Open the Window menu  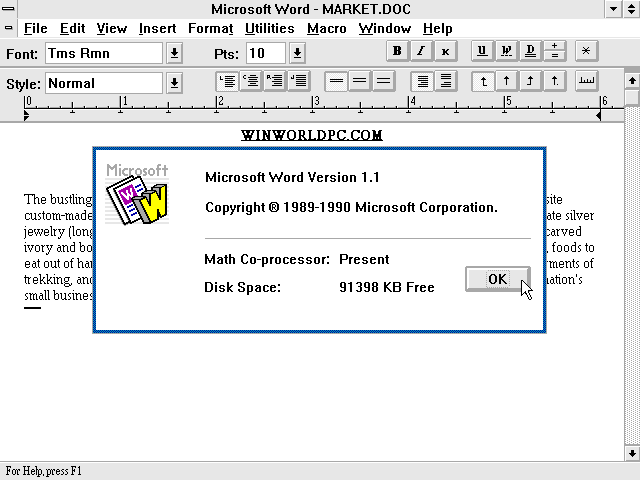click(x=384, y=29)
